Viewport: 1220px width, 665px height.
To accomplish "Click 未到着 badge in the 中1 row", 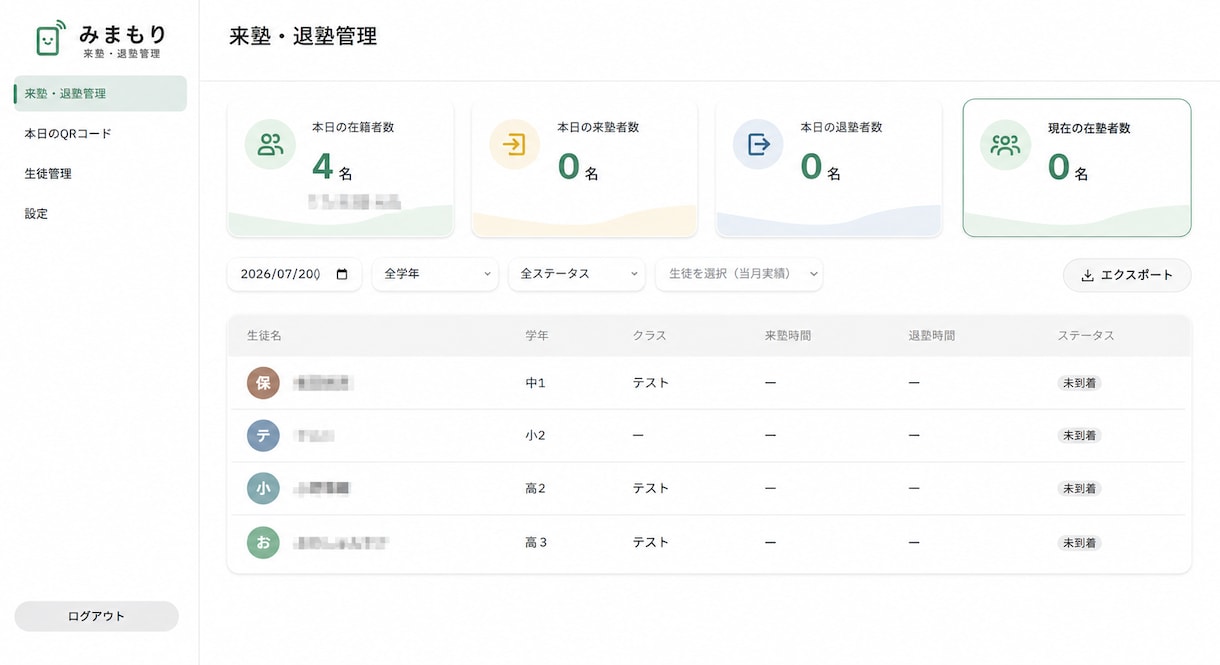I will click(x=1080, y=383).
